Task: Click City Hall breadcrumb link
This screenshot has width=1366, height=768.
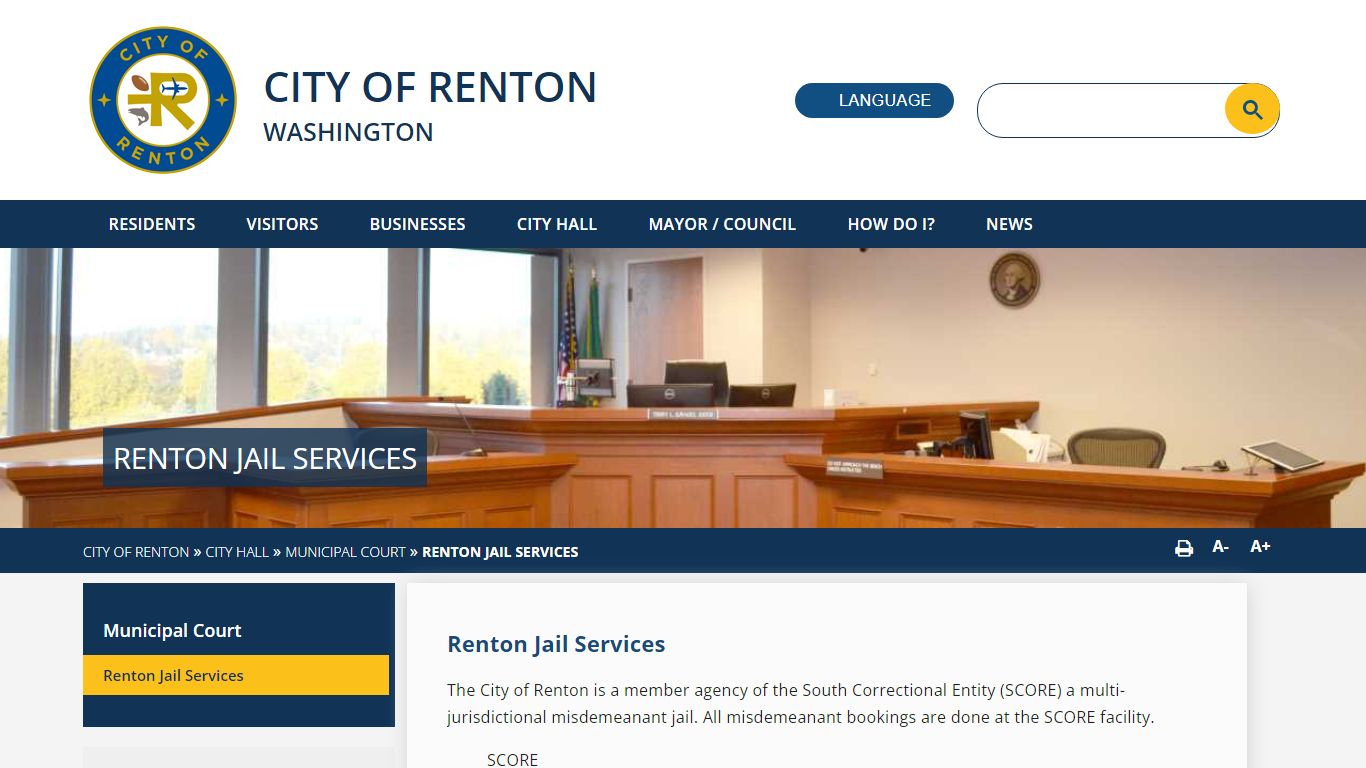Action: pos(237,552)
